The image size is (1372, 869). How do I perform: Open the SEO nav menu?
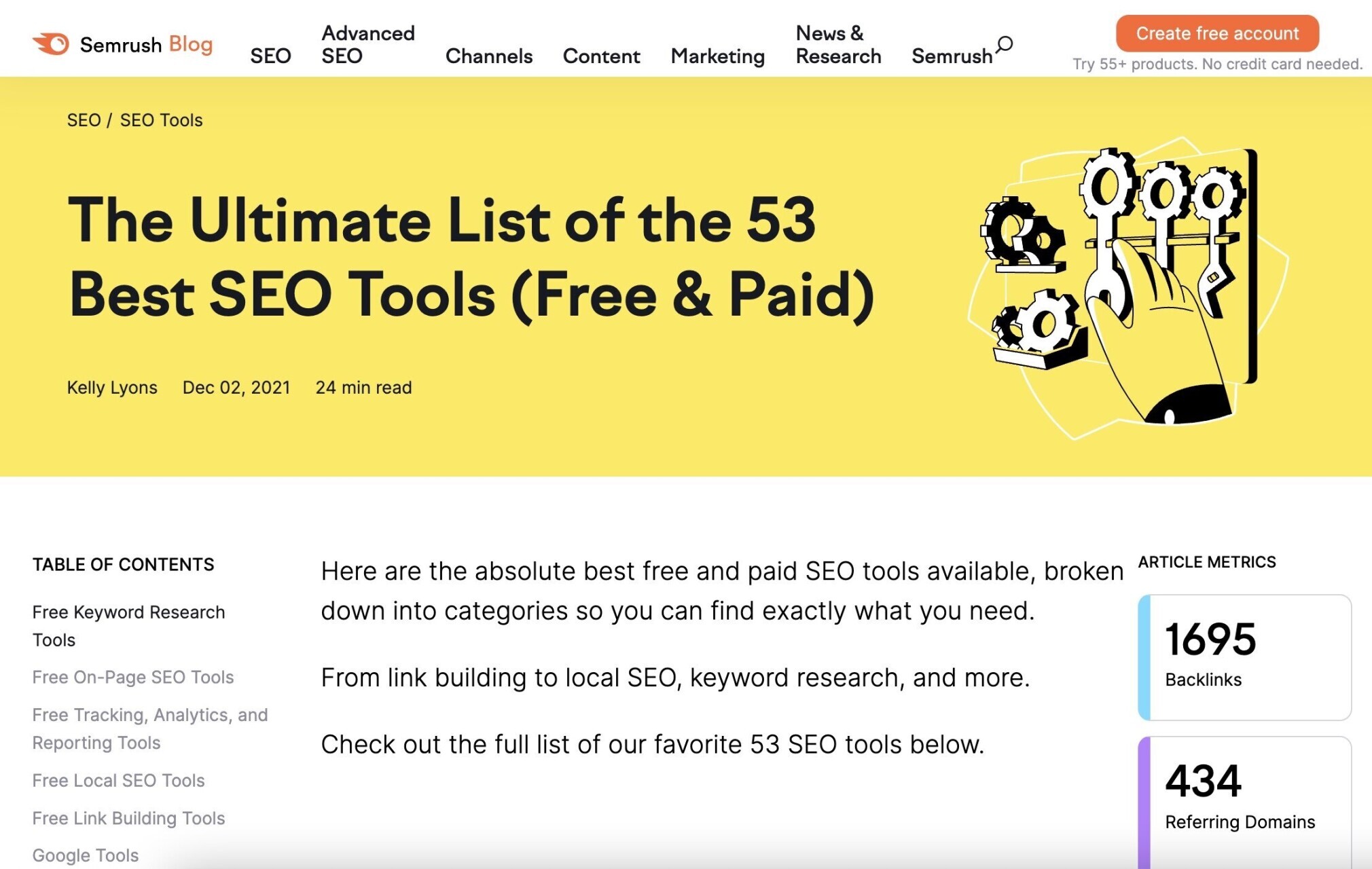coord(270,56)
